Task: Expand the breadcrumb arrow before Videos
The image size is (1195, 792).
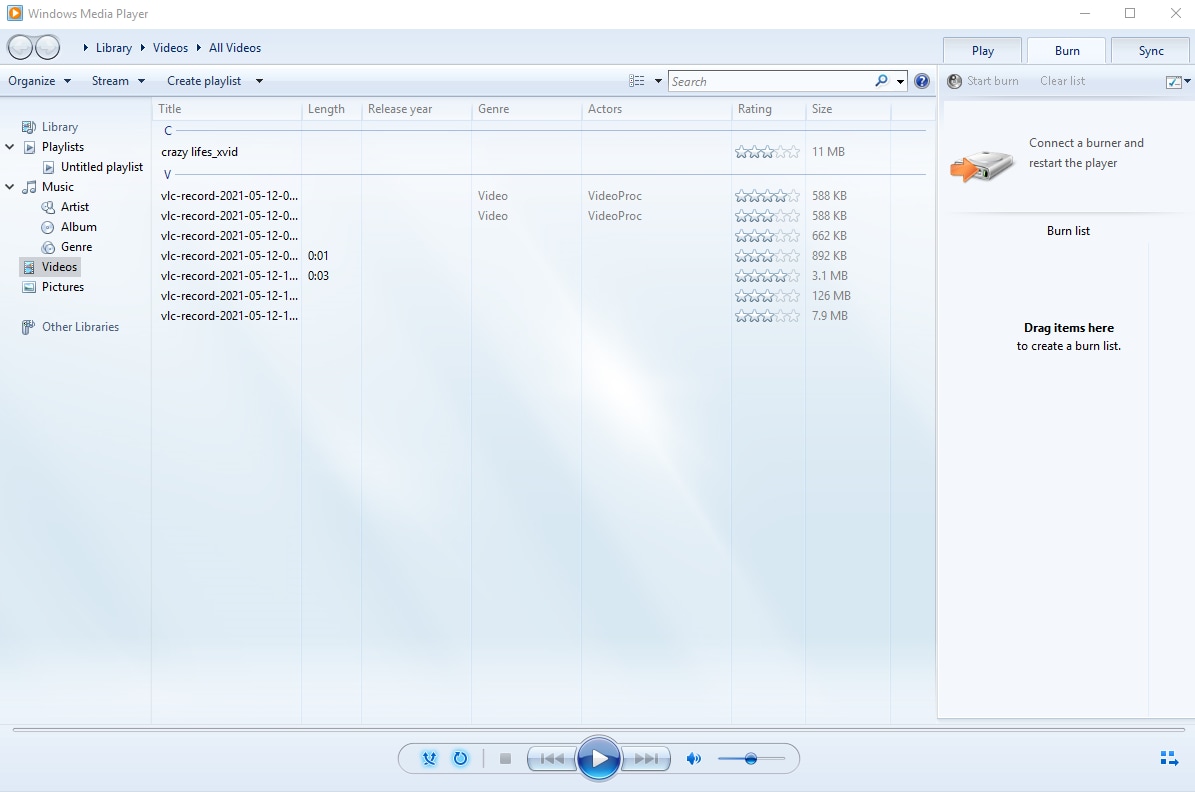Action: [143, 47]
